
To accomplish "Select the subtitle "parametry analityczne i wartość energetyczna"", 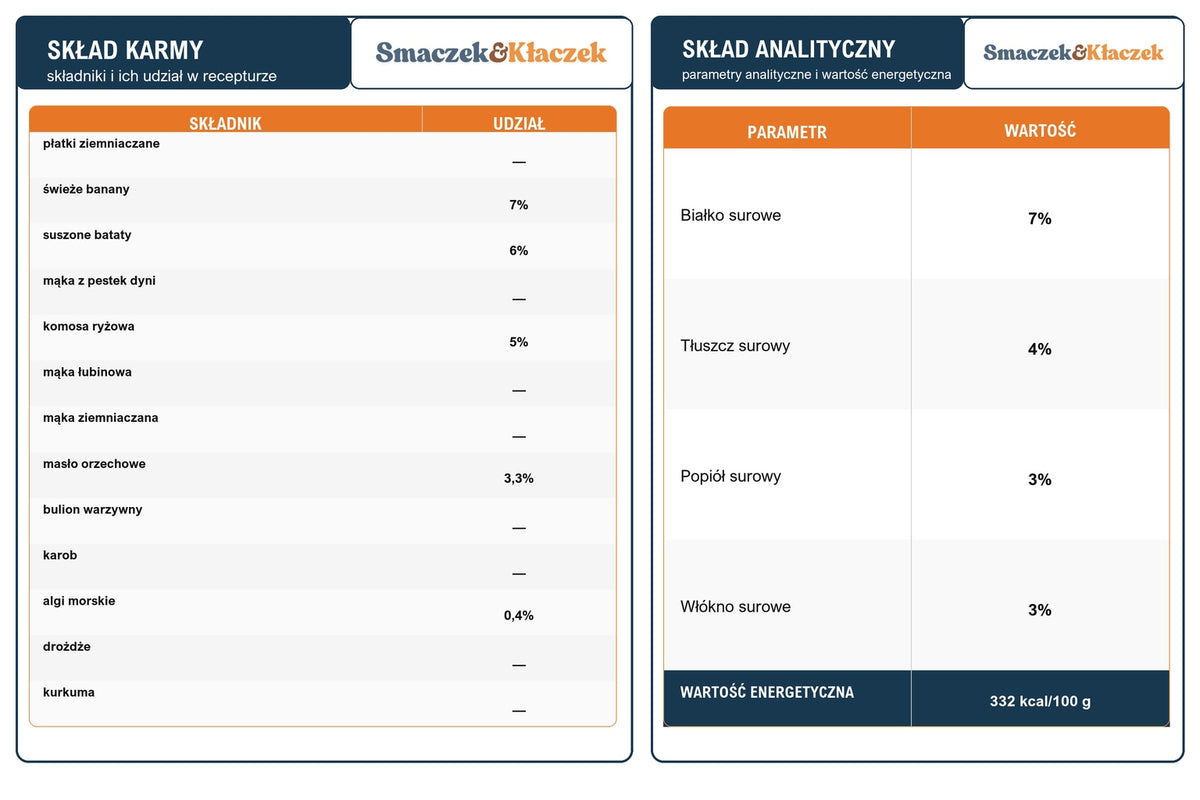I will tap(817, 75).
